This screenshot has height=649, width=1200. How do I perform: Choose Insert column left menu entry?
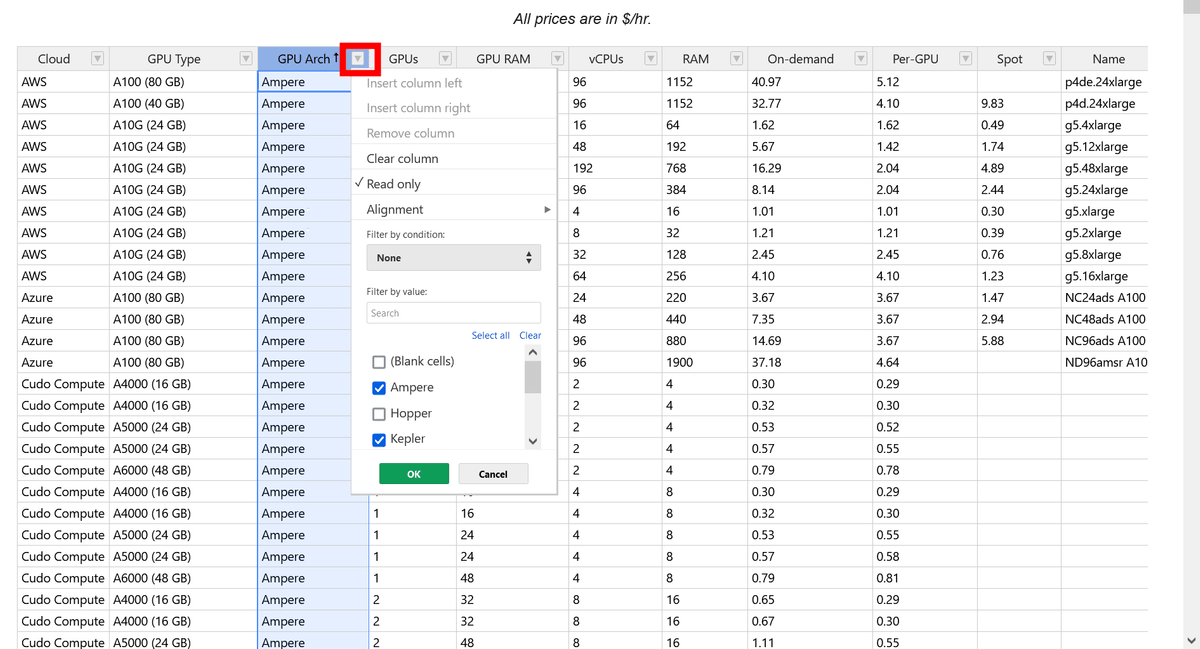coord(454,83)
